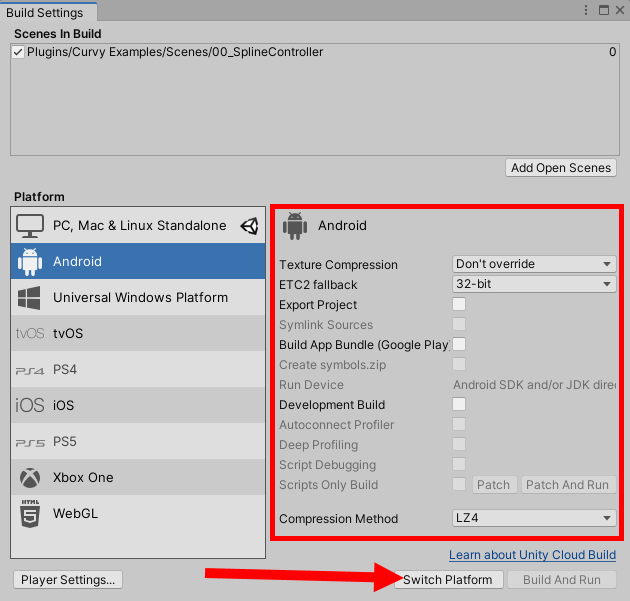Open the Texture Compression dropdown
This screenshot has width=630, height=601.
click(534, 264)
